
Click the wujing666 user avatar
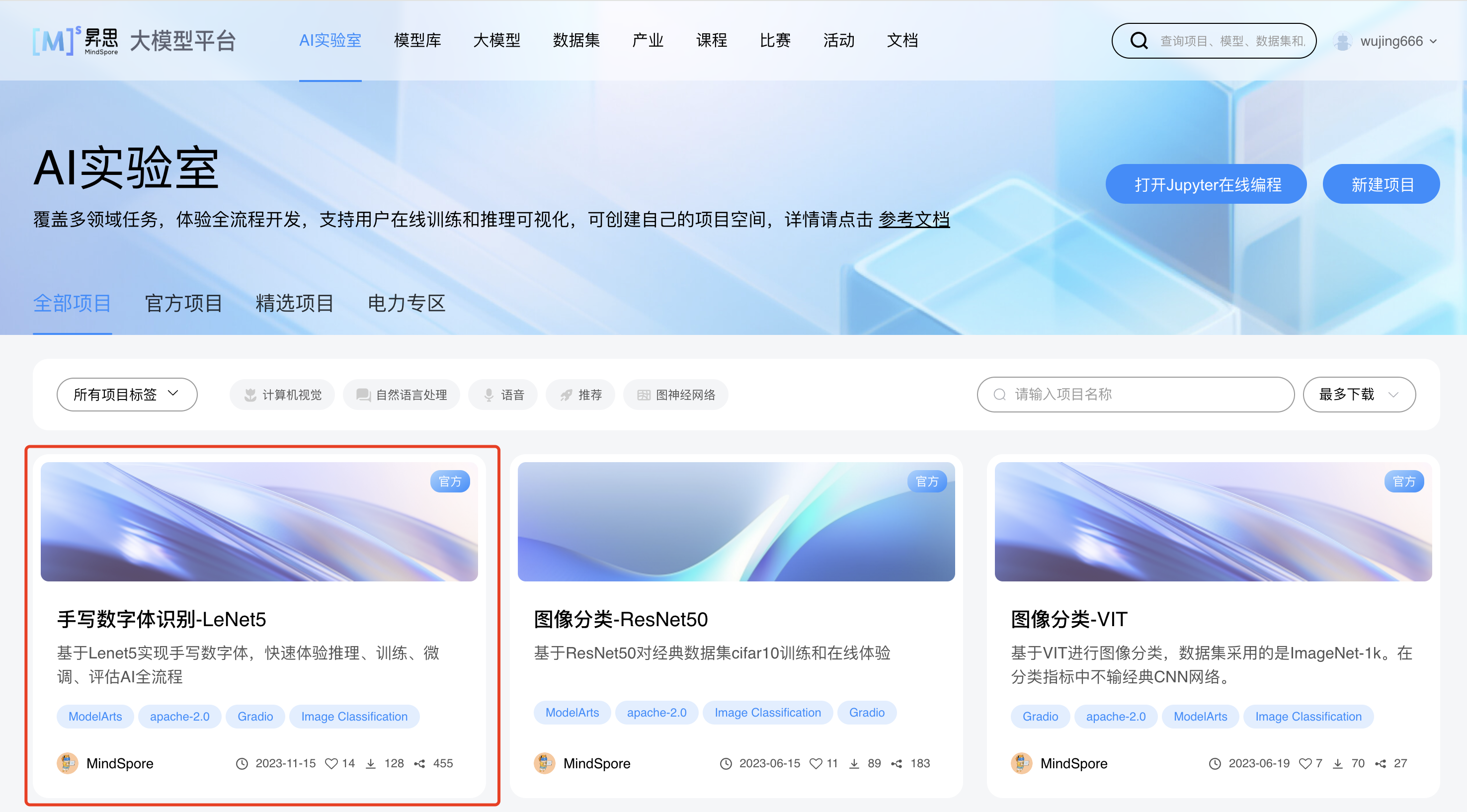coord(1342,41)
